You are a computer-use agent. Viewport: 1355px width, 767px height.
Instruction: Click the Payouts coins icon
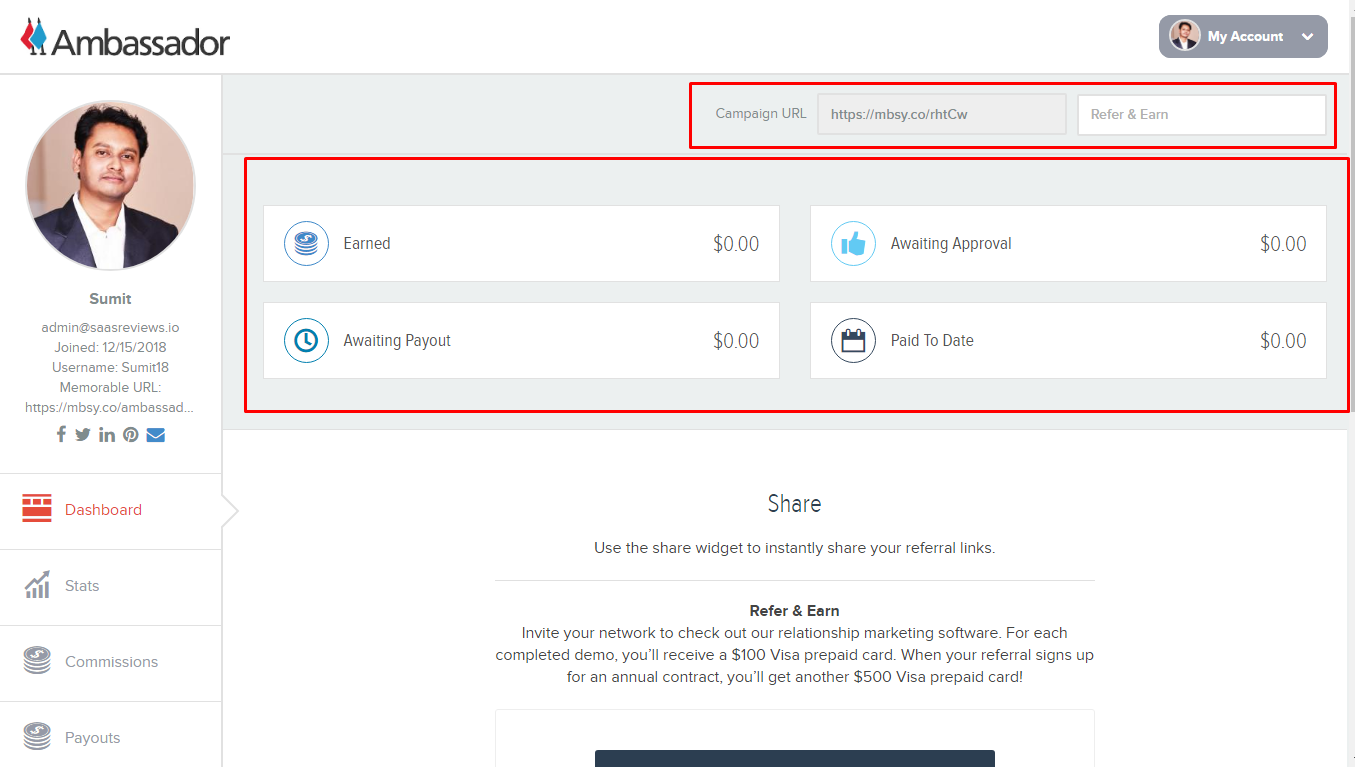tap(37, 737)
